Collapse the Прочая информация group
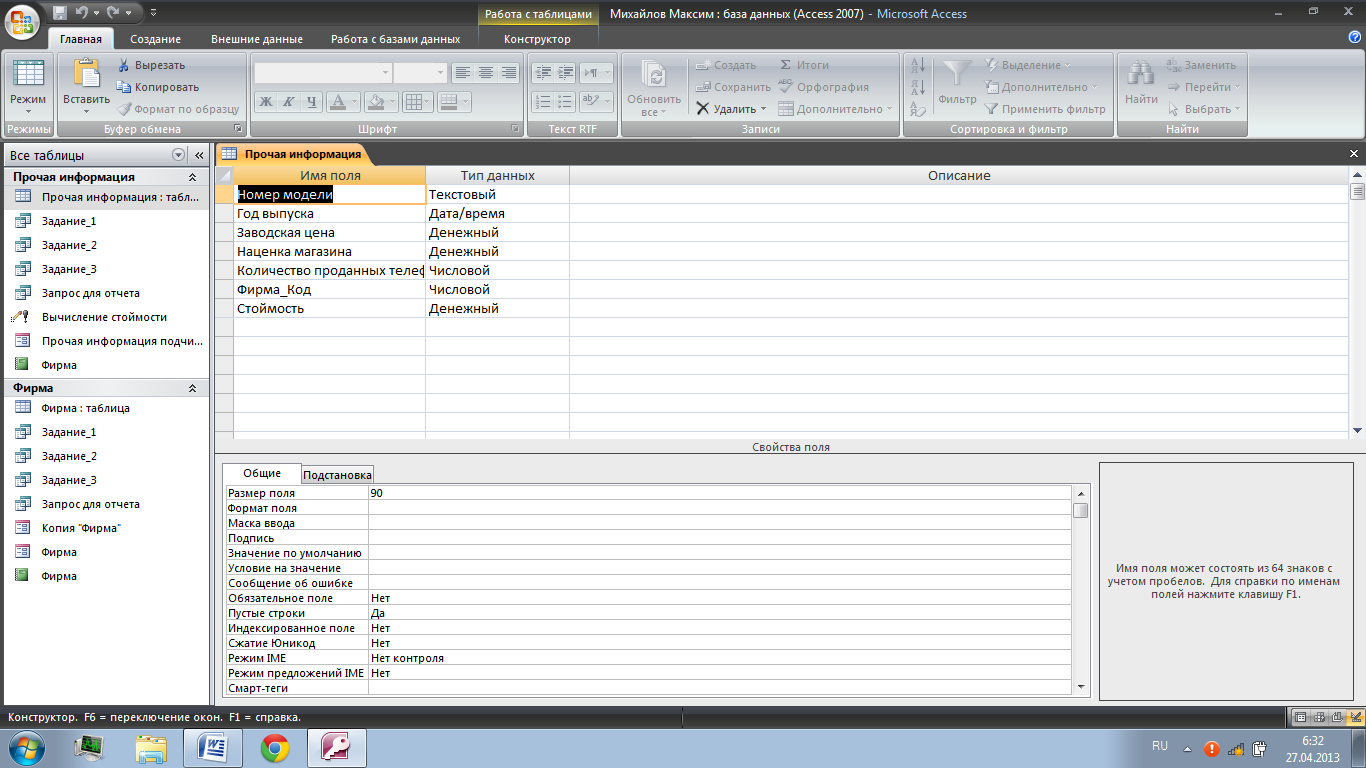Viewport: 1366px width, 768px height. click(x=193, y=177)
